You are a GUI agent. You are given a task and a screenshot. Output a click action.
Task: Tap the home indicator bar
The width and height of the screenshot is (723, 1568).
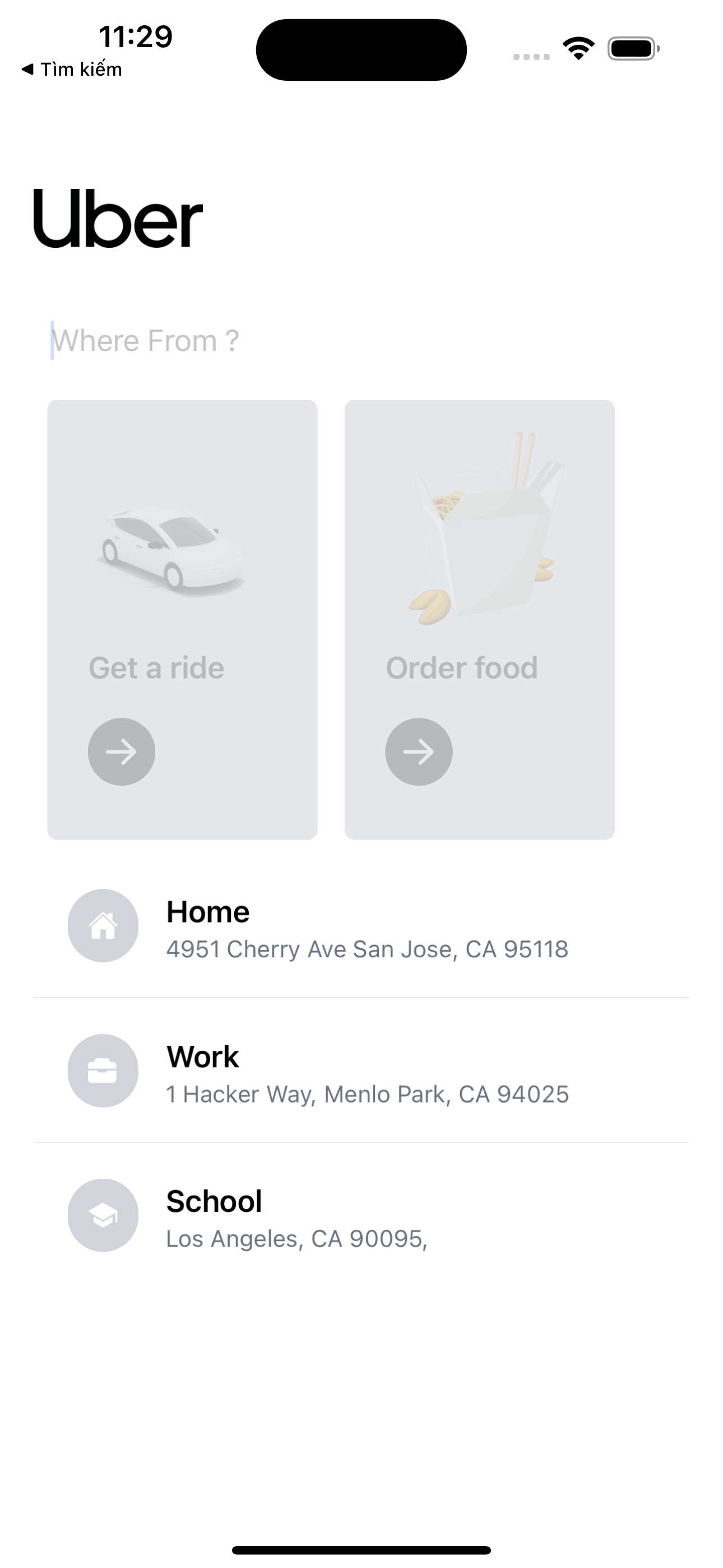tap(361, 1551)
